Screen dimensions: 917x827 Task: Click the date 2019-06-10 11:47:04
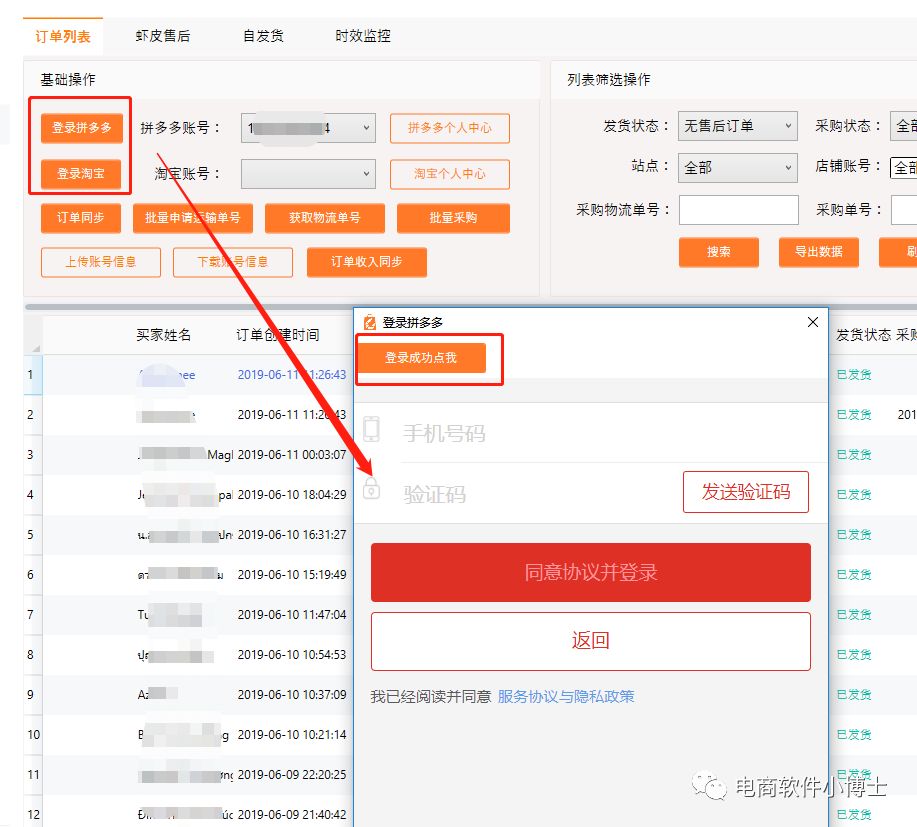(x=292, y=615)
